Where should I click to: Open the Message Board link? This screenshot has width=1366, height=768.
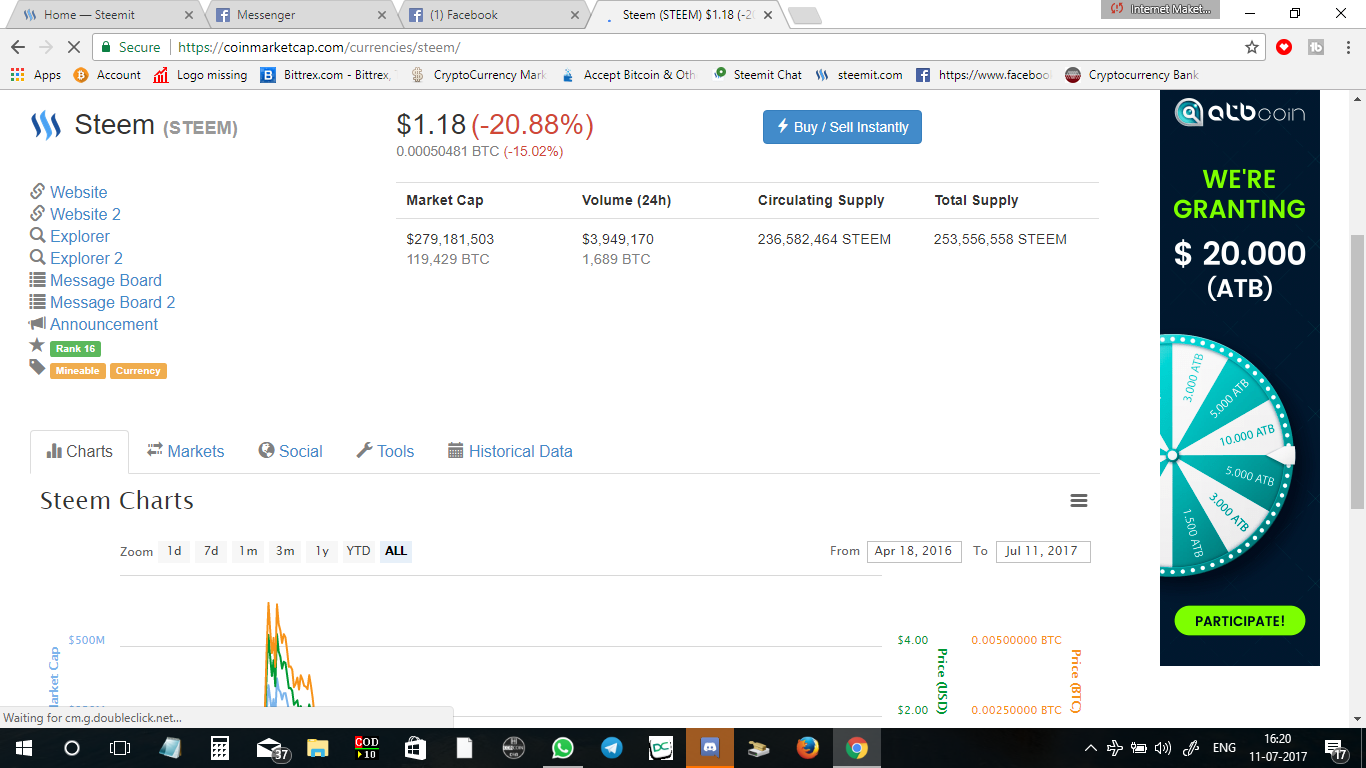tap(106, 280)
